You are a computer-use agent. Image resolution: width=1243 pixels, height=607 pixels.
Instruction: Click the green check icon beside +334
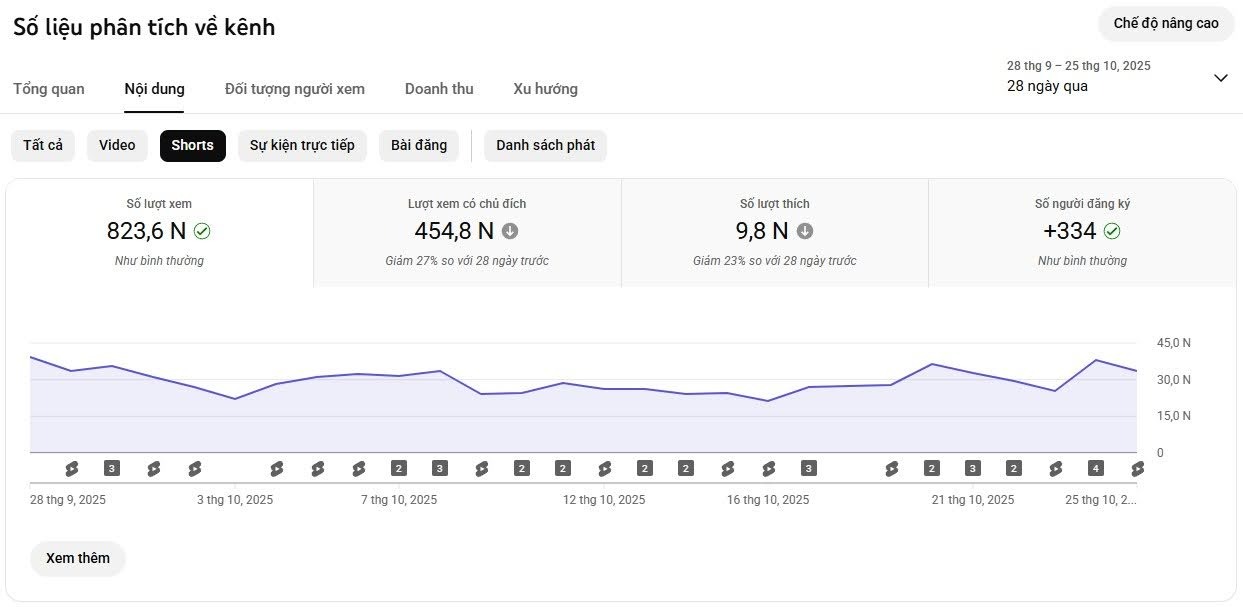click(1112, 231)
